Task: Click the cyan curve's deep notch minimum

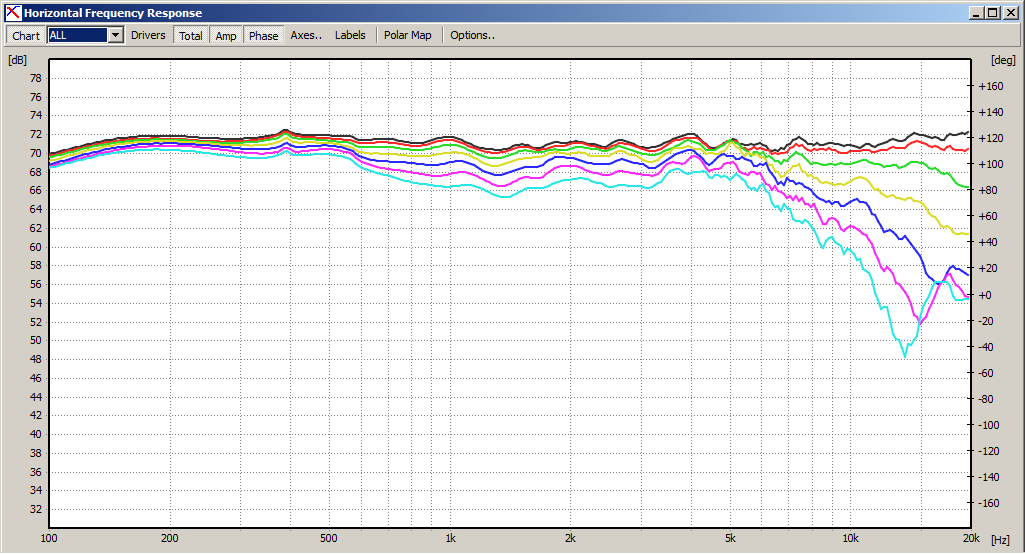Action: pyautogui.click(x=905, y=356)
